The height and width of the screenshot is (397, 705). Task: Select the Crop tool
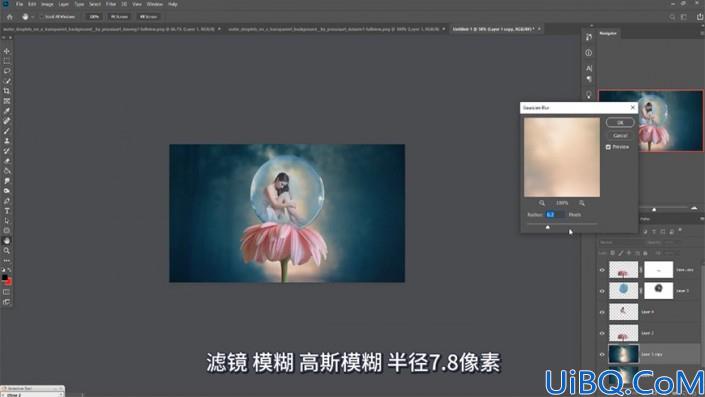[7, 91]
